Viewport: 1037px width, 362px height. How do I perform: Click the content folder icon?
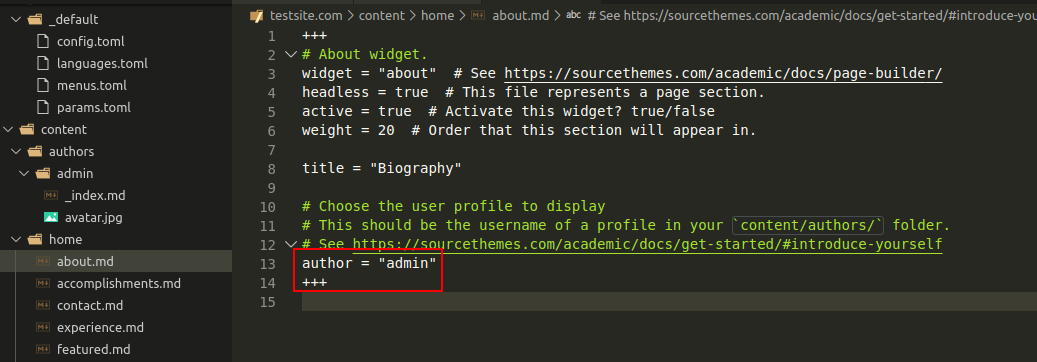click(x=27, y=130)
